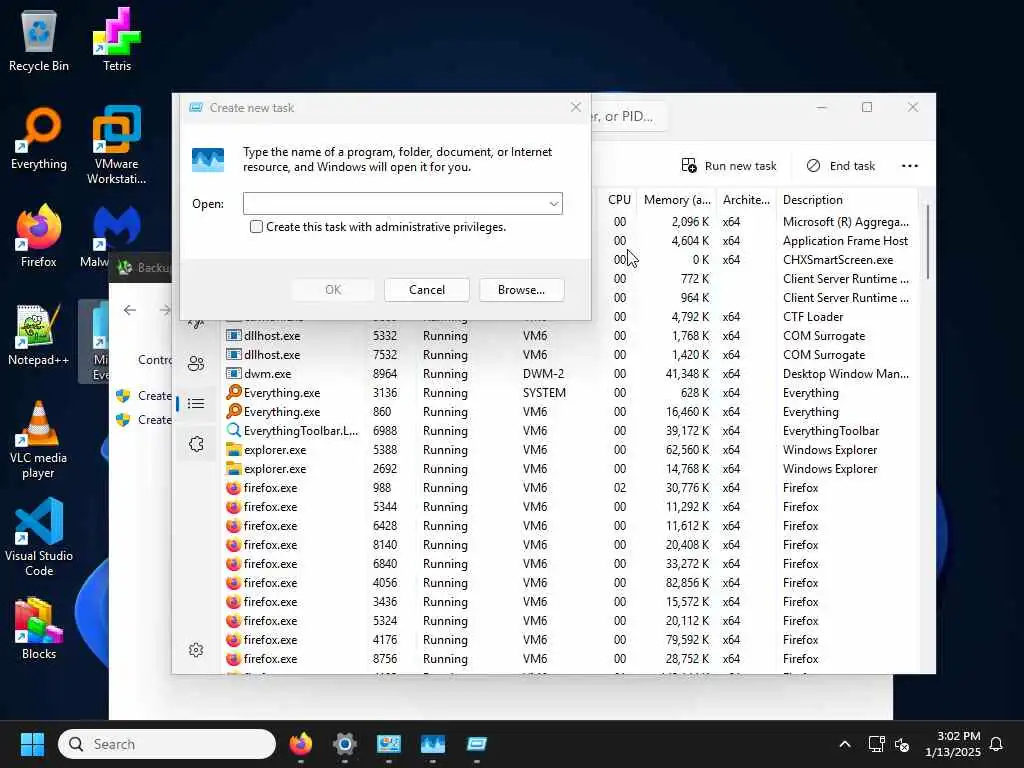Viewport: 1024px width, 768px height.
Task: Open the Settings gear app on the taskbar
Action: [345, 744]
